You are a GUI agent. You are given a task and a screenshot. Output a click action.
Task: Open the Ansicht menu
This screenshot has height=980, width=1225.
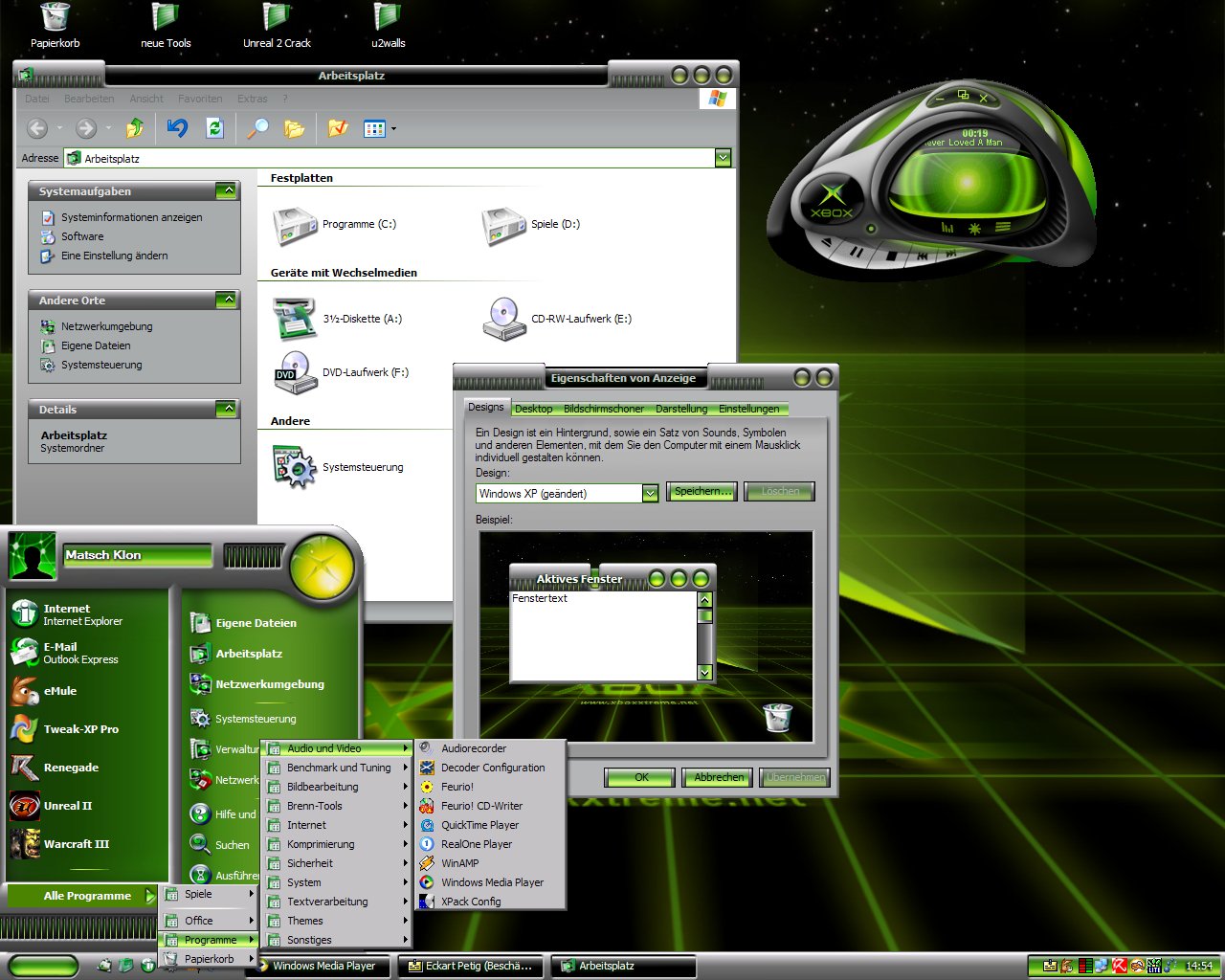(146, 99)
